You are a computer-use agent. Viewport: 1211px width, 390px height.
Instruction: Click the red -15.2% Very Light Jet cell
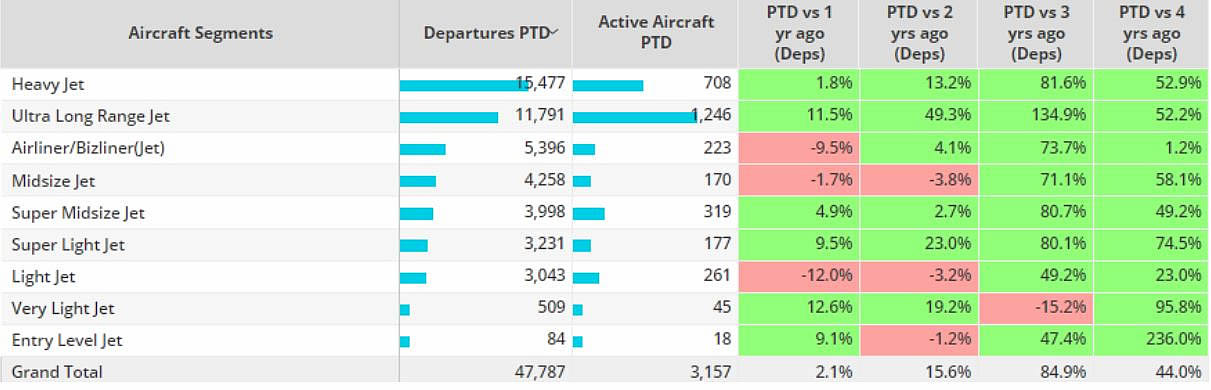tap(1035, 308)
